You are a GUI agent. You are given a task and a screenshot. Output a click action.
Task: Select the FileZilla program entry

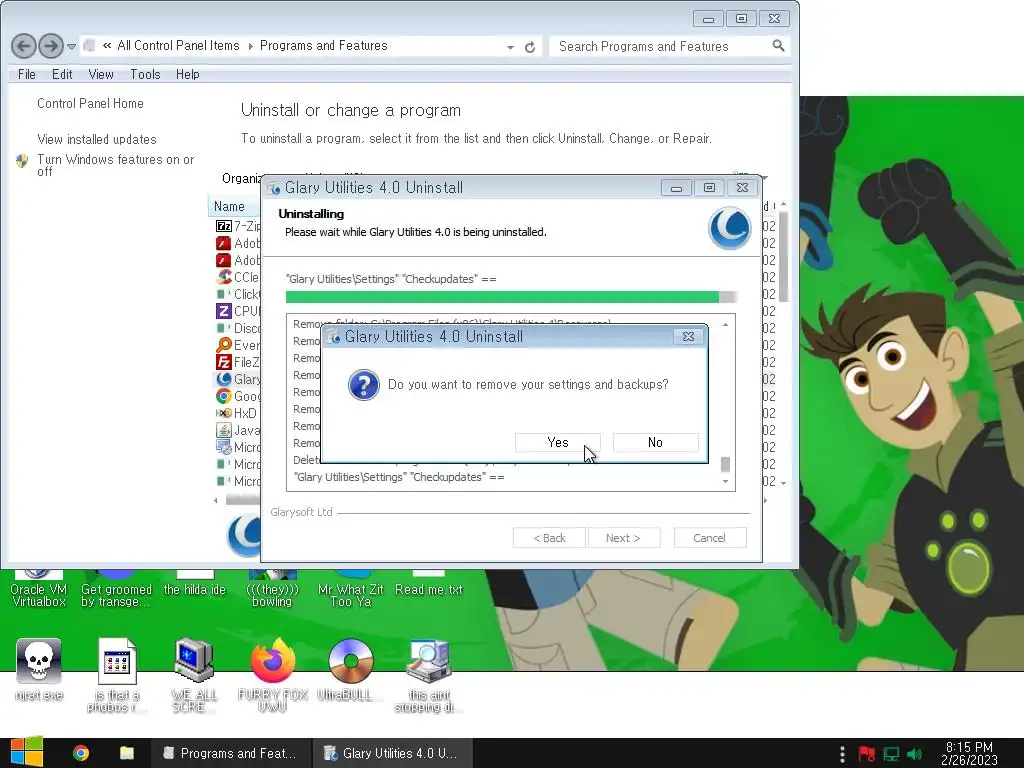[238, 362]
